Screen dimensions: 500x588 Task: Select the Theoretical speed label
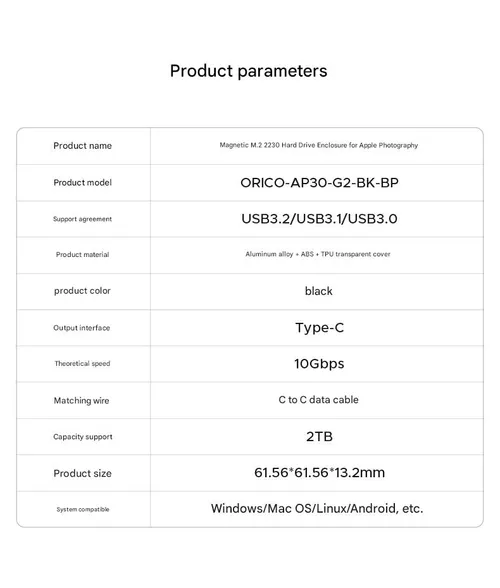click(83, 363)
